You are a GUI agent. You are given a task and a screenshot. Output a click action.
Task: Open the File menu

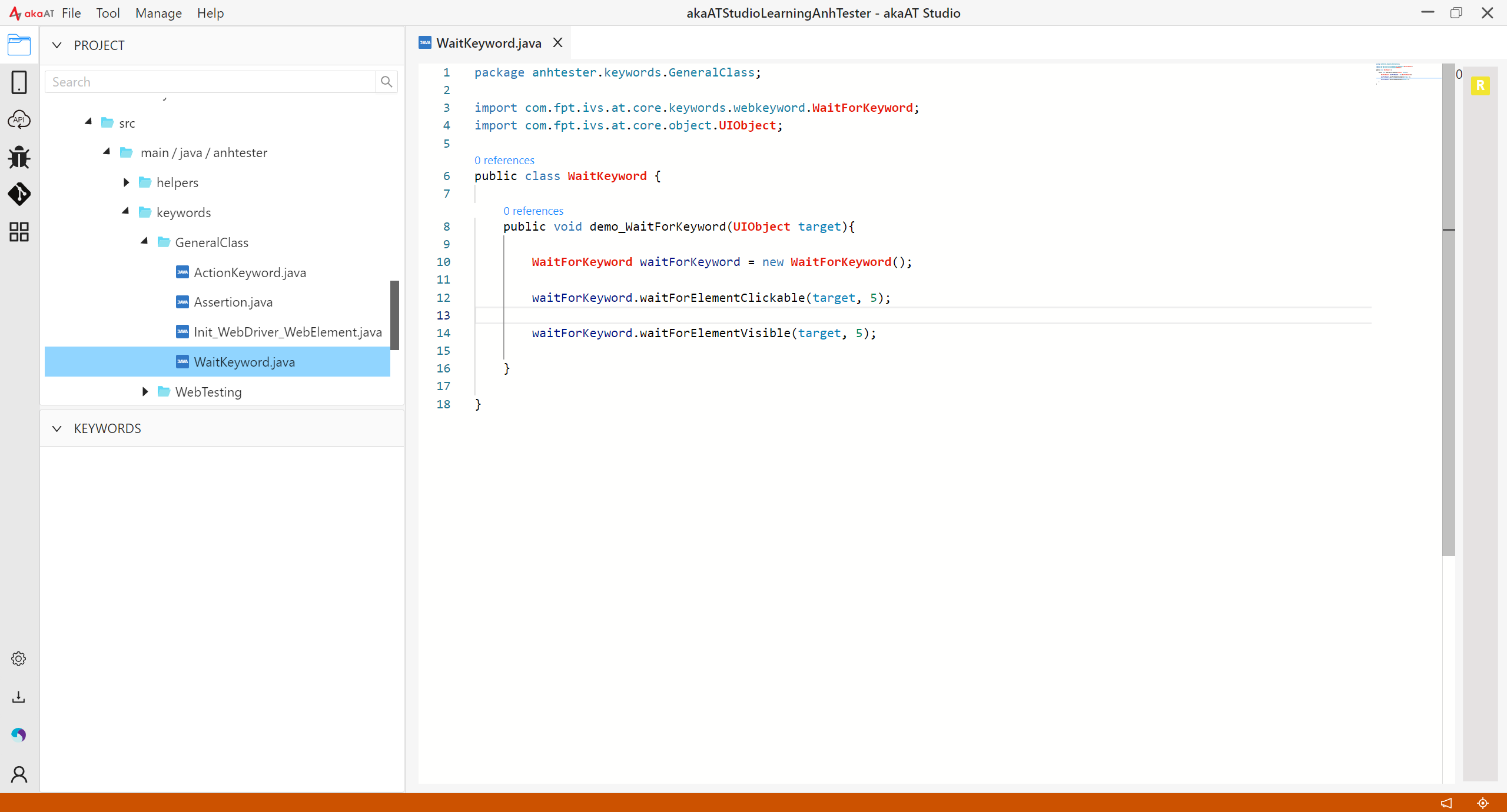(x=71, y=13)
